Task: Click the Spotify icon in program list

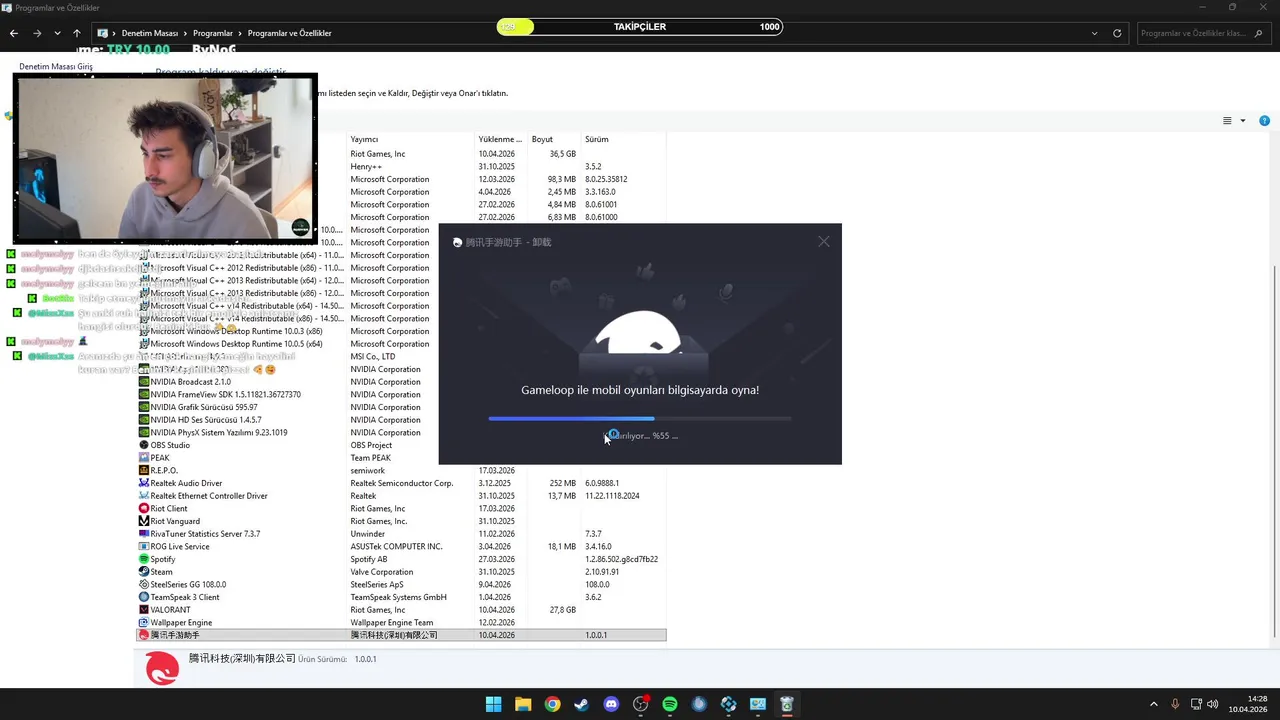Action: click(144, 559)
